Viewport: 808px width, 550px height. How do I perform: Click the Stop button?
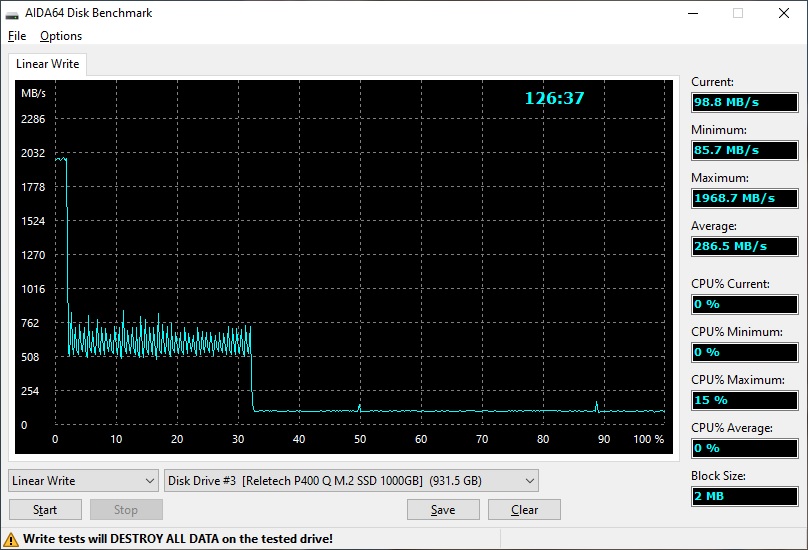point(126,510)
